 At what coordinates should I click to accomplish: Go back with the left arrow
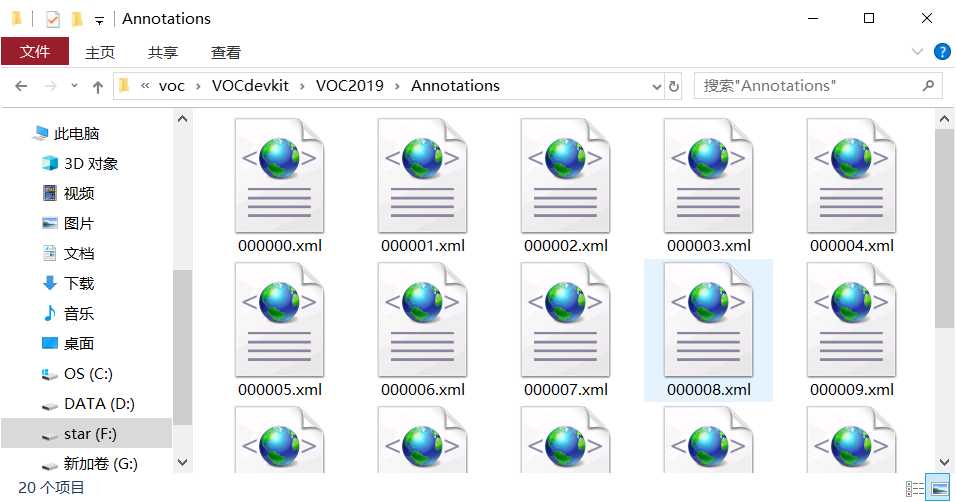point(21,86)
